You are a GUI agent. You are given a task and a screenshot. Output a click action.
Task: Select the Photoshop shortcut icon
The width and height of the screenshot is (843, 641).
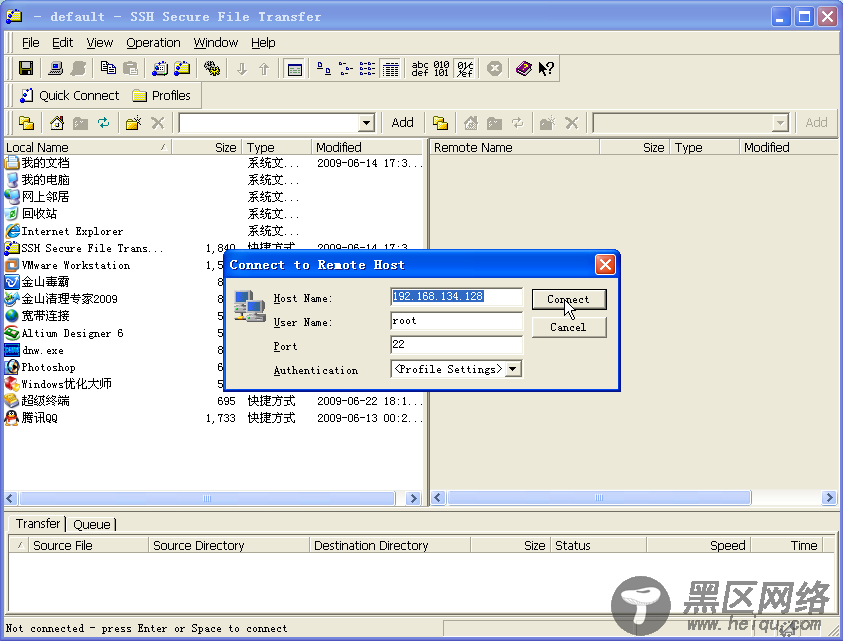tap(12, 367)
